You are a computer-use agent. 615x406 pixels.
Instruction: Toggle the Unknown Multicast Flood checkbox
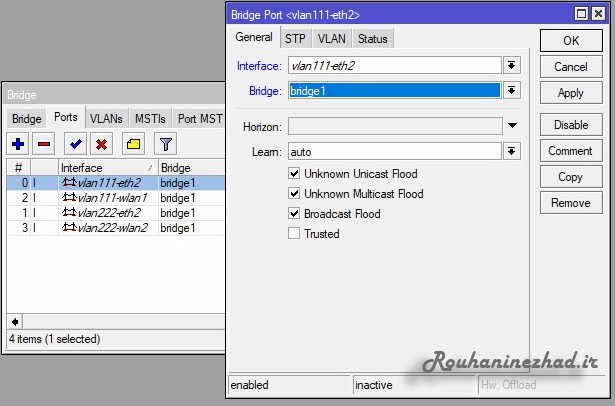point(294,194)
